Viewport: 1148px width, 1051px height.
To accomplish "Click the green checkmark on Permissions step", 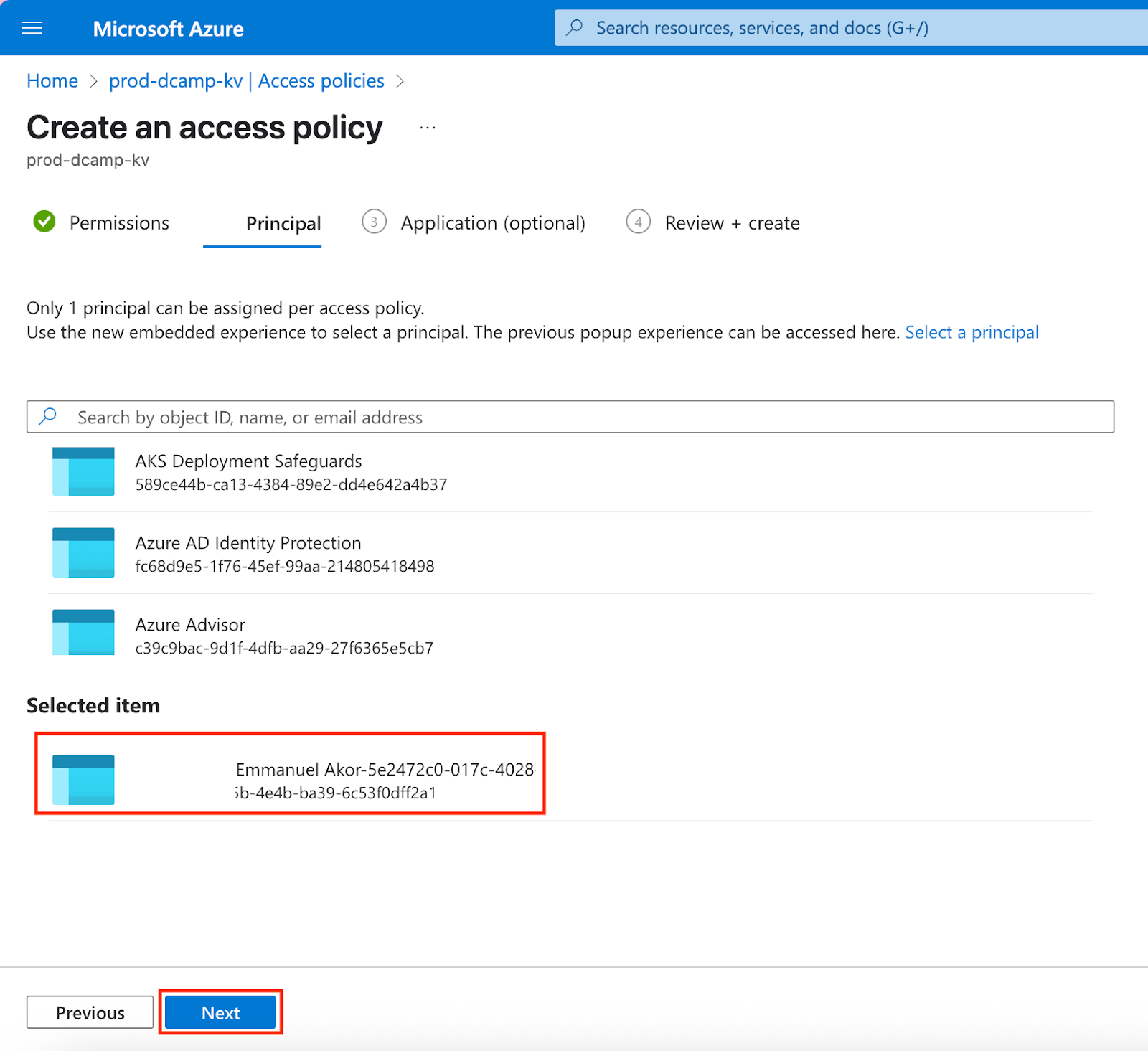I will click(x=44, y=222).
